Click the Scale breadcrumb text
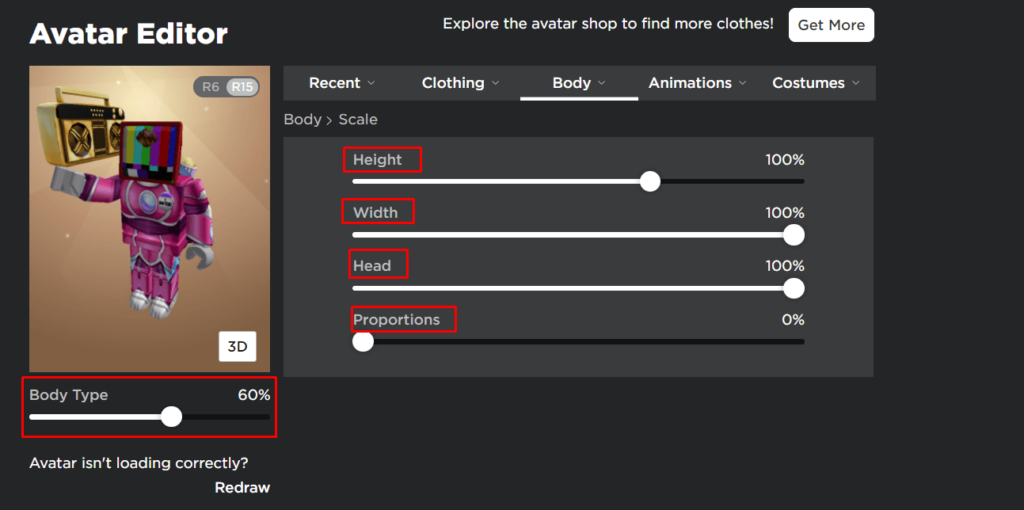 pyautogui.click(x=358, y=120)
